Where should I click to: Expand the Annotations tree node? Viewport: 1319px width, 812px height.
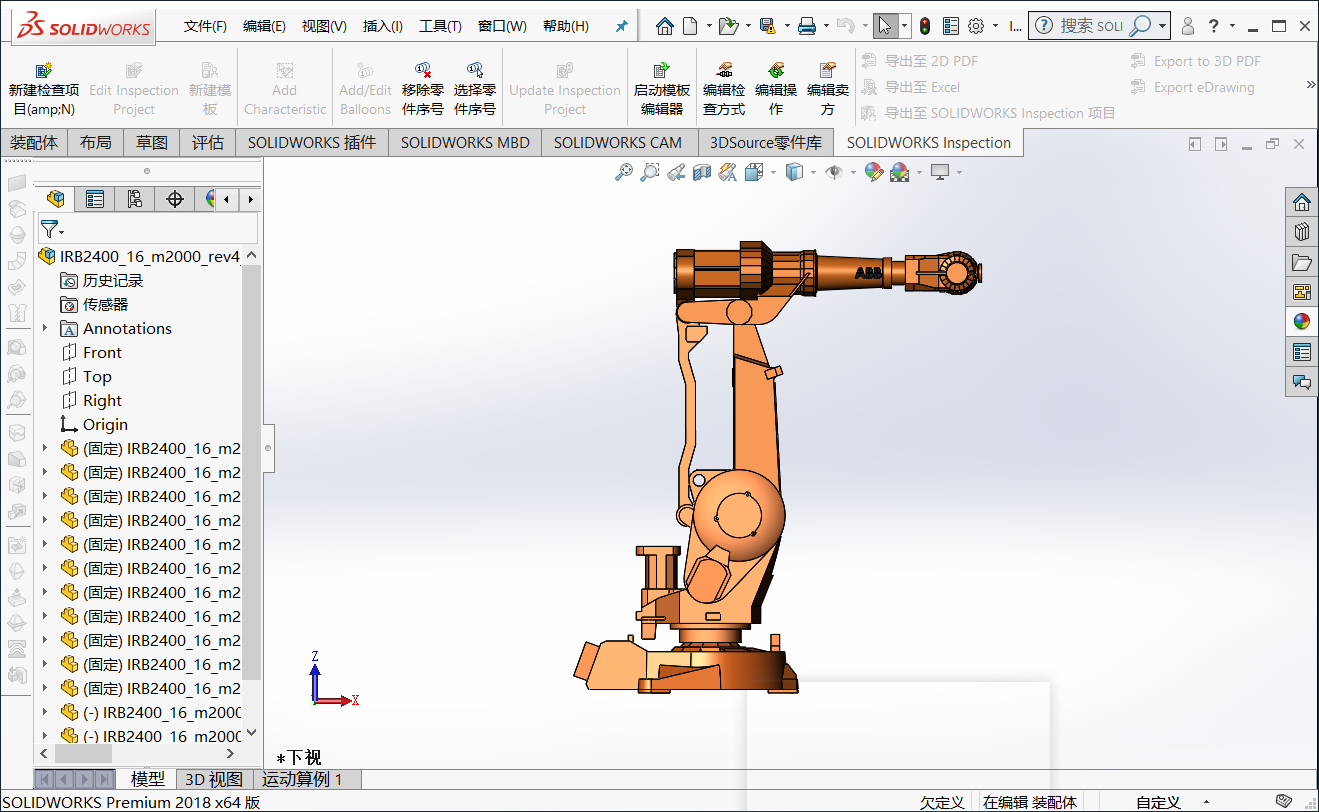pyautogui.click(x=44, y=329)
